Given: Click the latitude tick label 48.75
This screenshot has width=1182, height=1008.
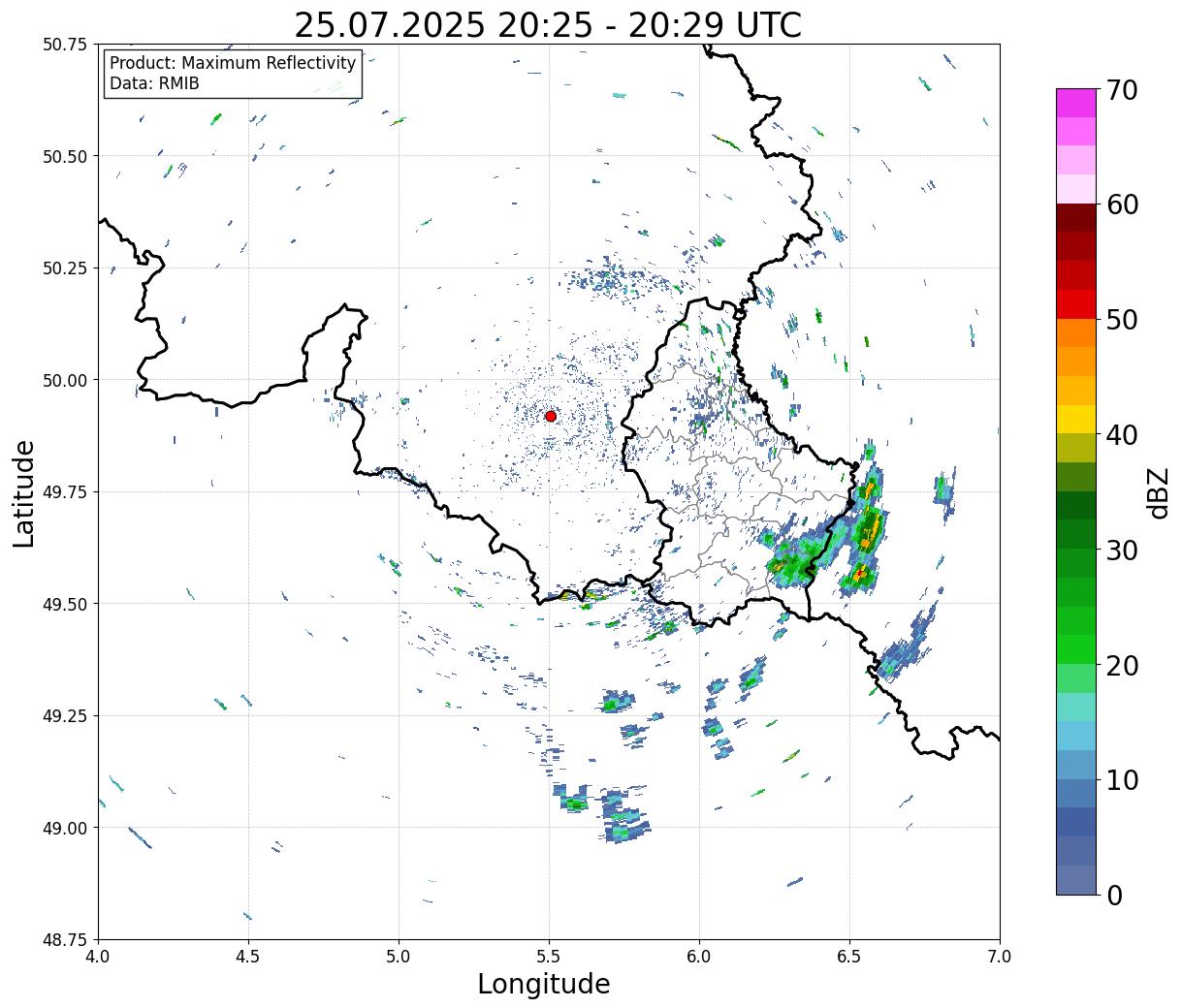Looking at the screenshot, I should [x=65, y=940].
